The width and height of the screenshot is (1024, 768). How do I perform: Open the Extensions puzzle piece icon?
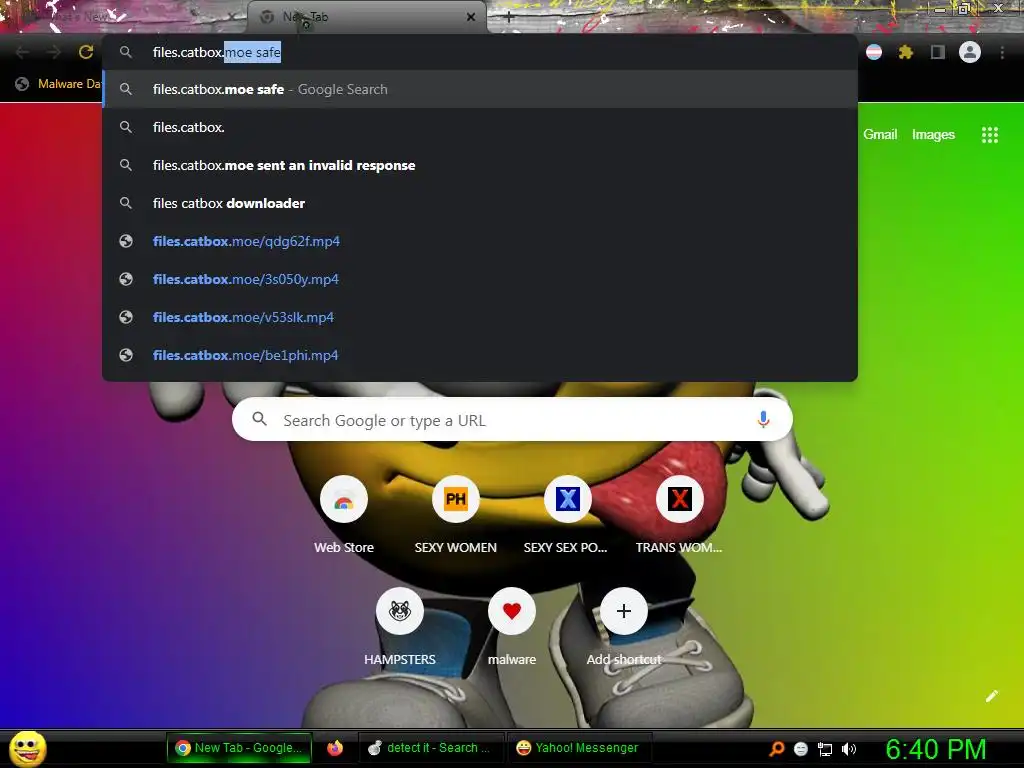click(x=905, y=52)
